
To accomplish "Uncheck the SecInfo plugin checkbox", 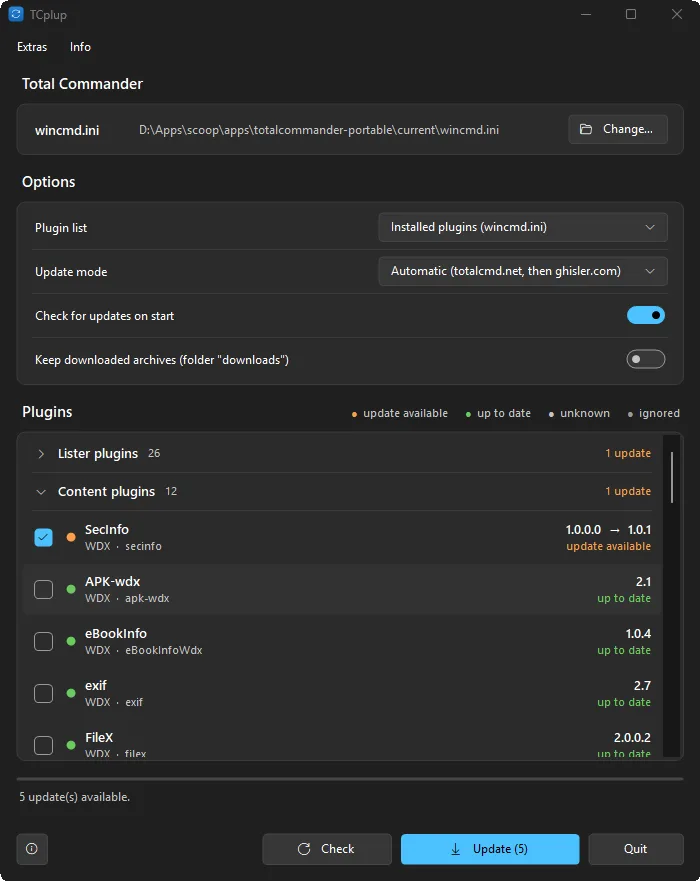I will [43, 537].
